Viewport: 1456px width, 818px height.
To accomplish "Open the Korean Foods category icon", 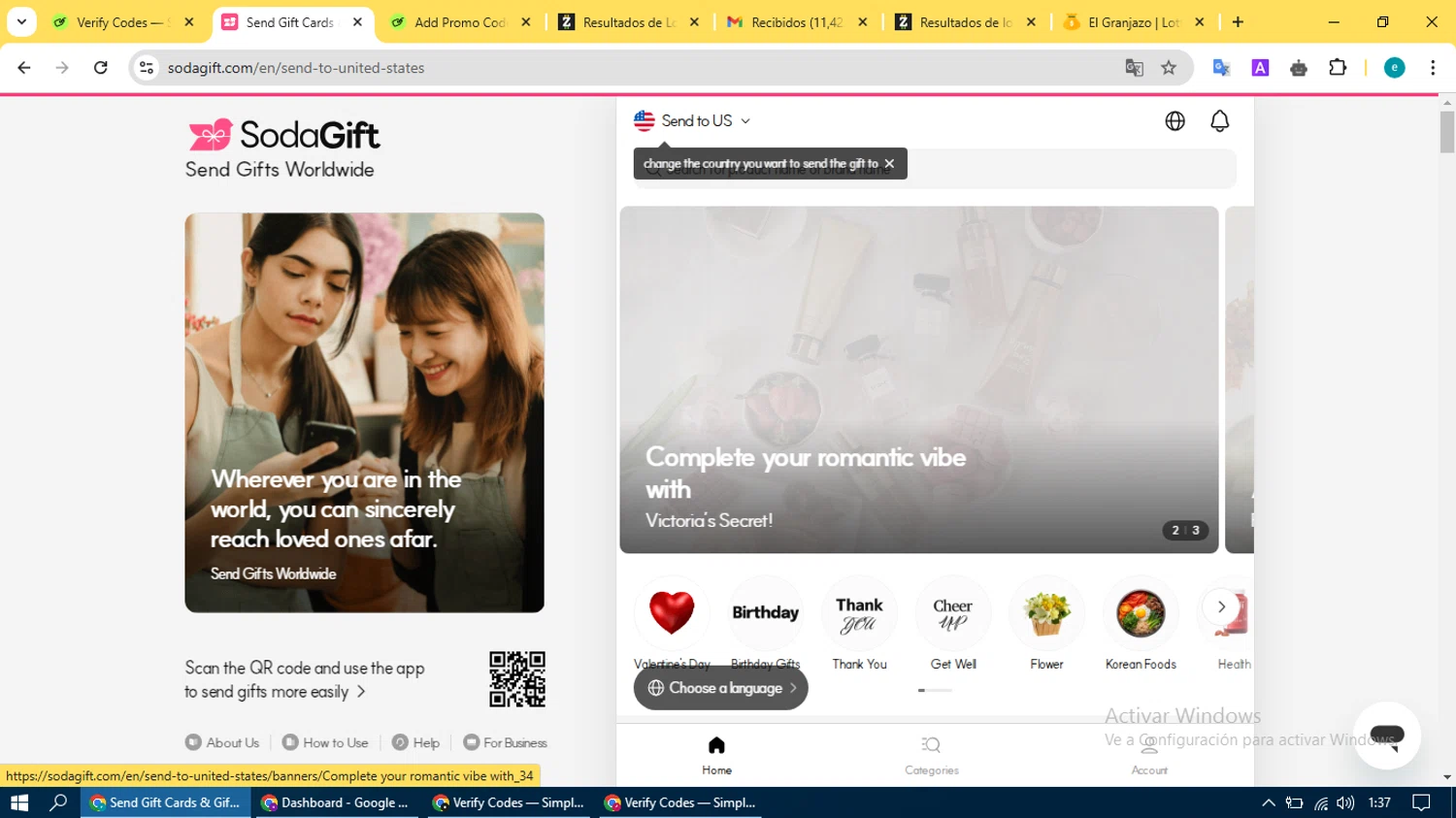I will (1141, 612).
